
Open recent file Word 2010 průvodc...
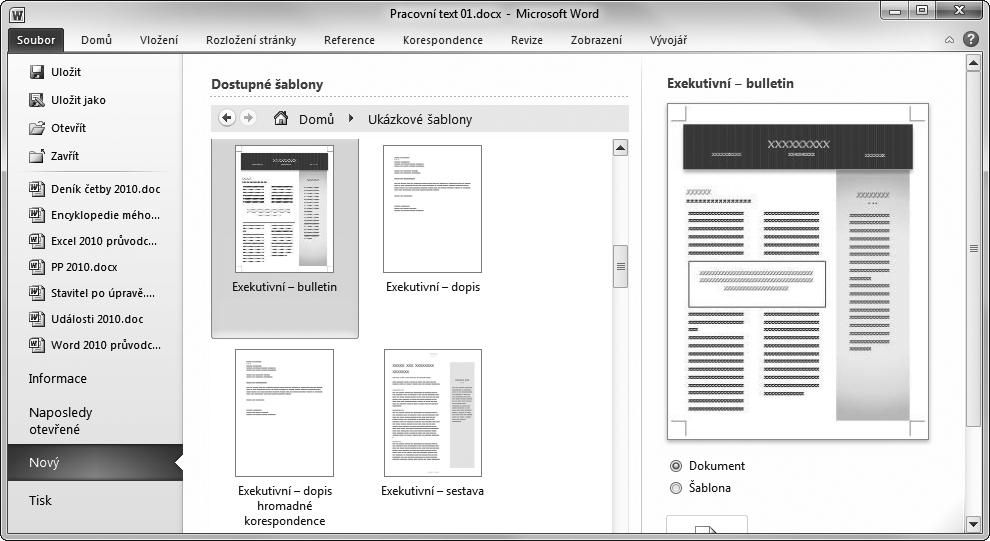pyautogui.click(x=105, y=345)
